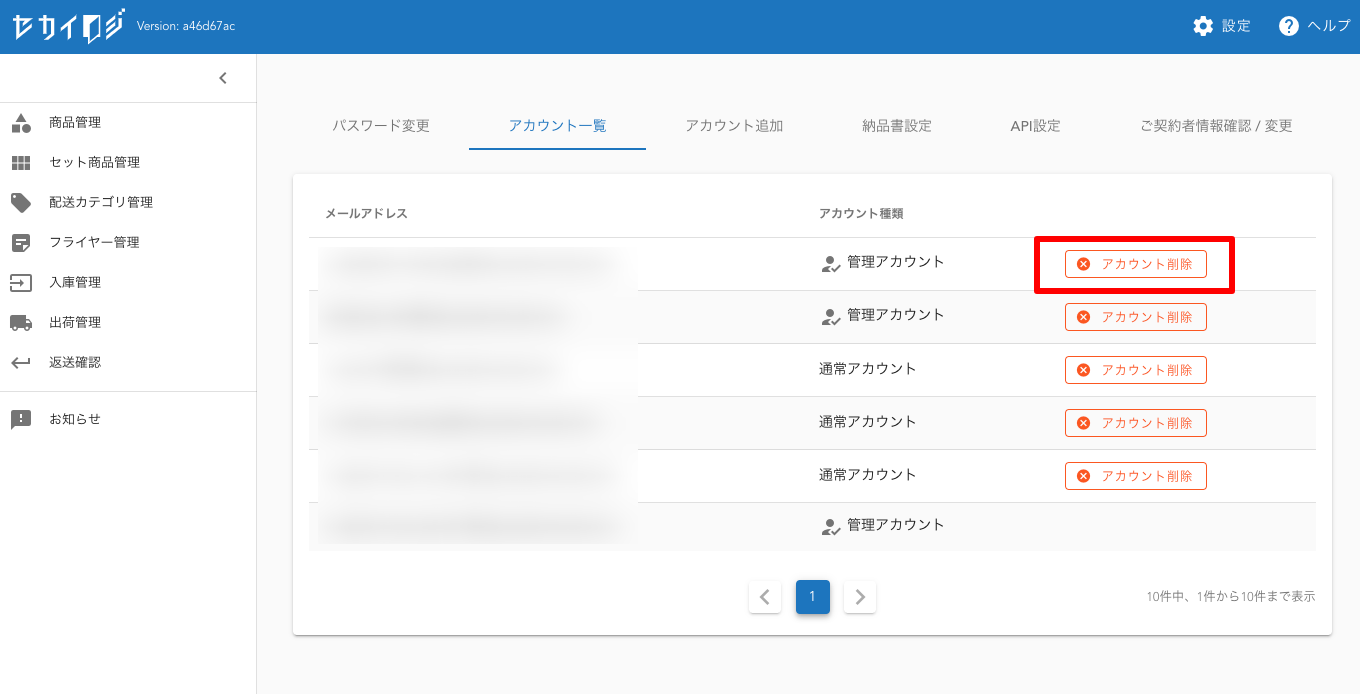Go to the previous page arrow
Image resolution: width=1360 pixels, height=694 pixels.
pyautogui.click(x=765, y=597)
